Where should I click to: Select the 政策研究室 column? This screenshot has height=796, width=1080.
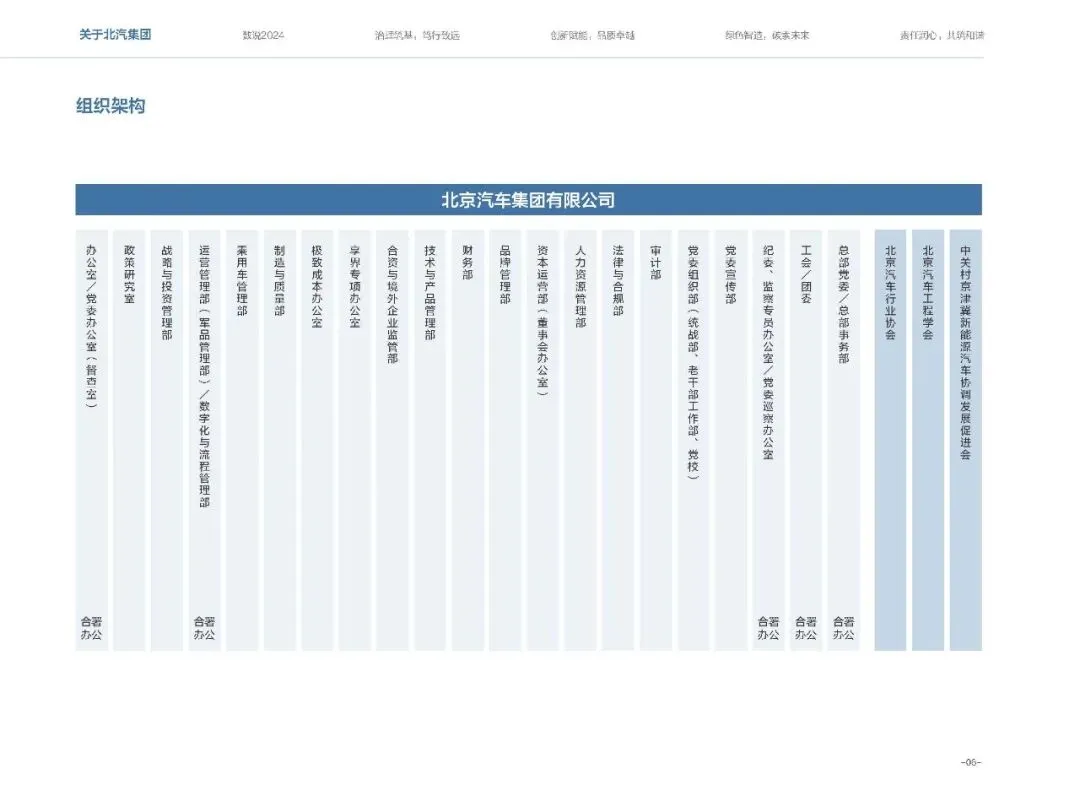[x=129, y=440]
